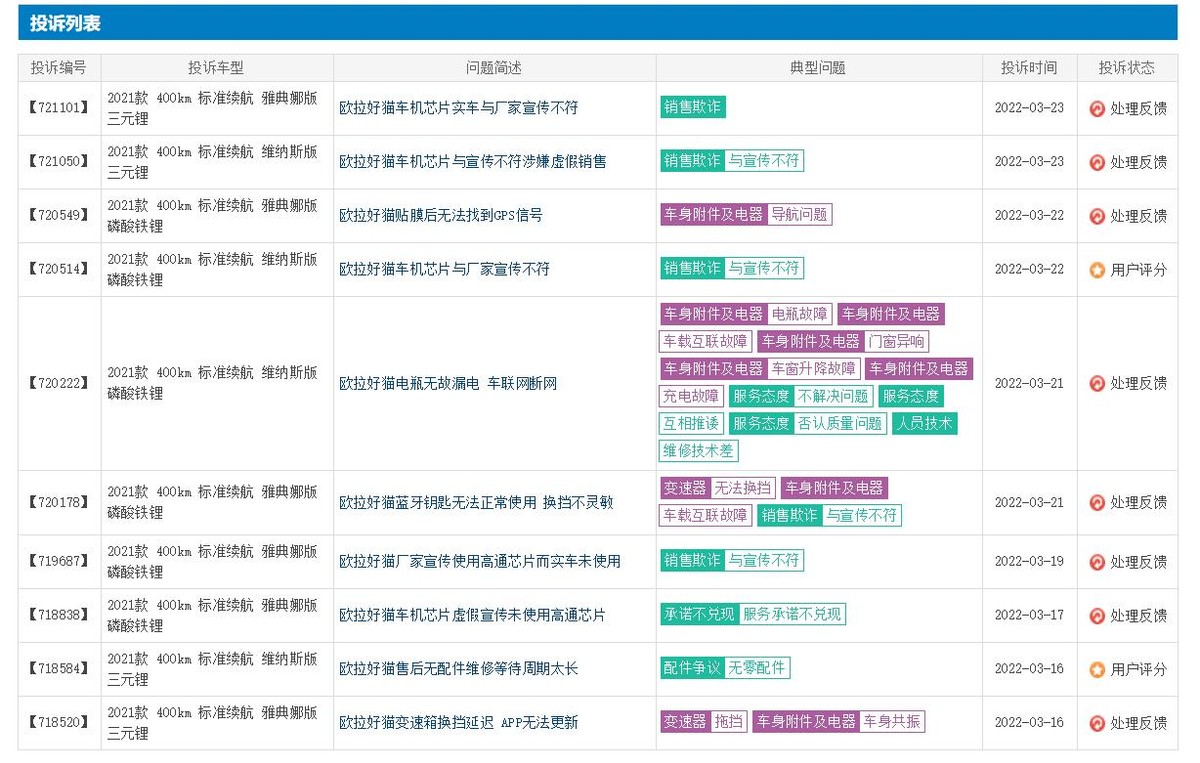Click the 电瓶故障 tag

(x=799, y=314)
